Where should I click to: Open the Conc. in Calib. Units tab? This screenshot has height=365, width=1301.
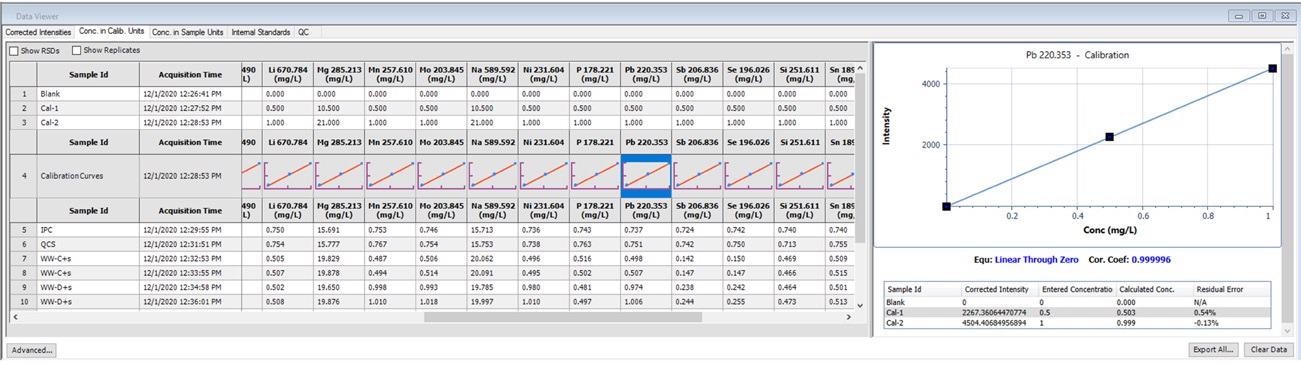coord(111,32)
